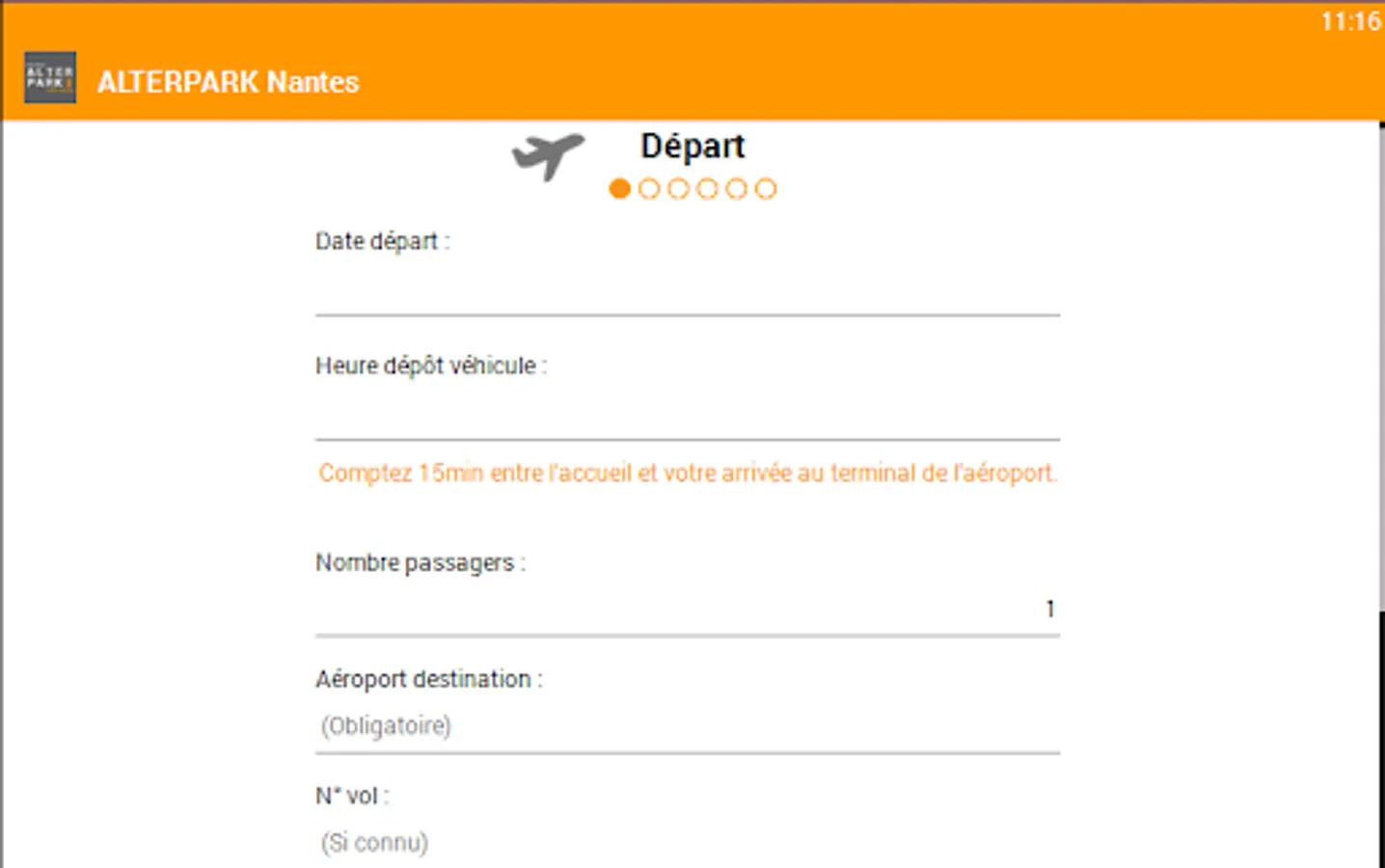The width and height of the screenshot is (1385, 868).
Task: Click the ALTERPARK Nantes title
Action: [x=229, y=82]
